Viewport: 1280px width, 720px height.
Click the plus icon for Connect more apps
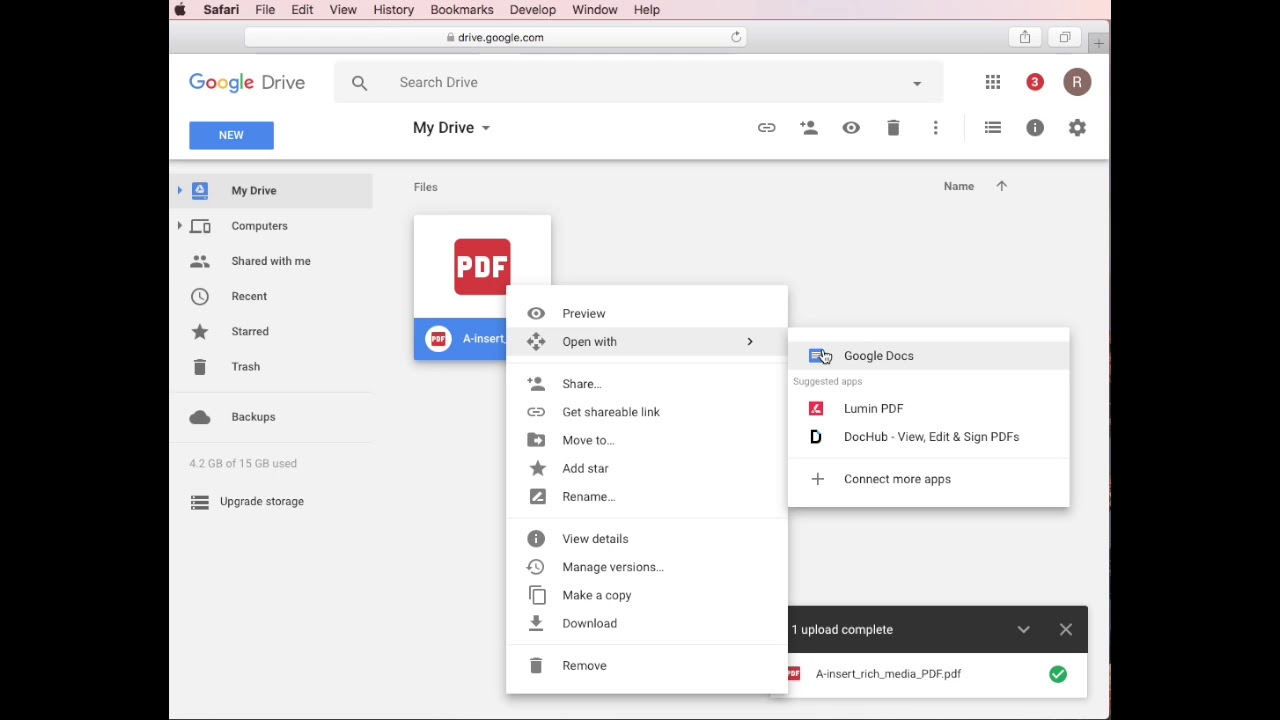(x=817, y=479)
